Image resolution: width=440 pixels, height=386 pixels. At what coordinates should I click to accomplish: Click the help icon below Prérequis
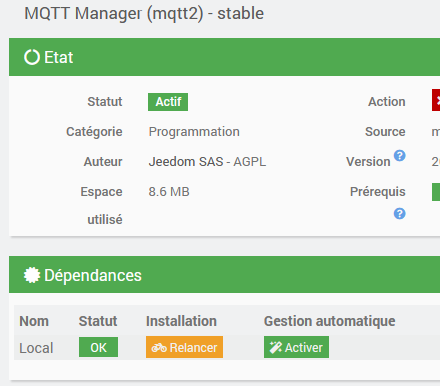click(x=399, y=213)
